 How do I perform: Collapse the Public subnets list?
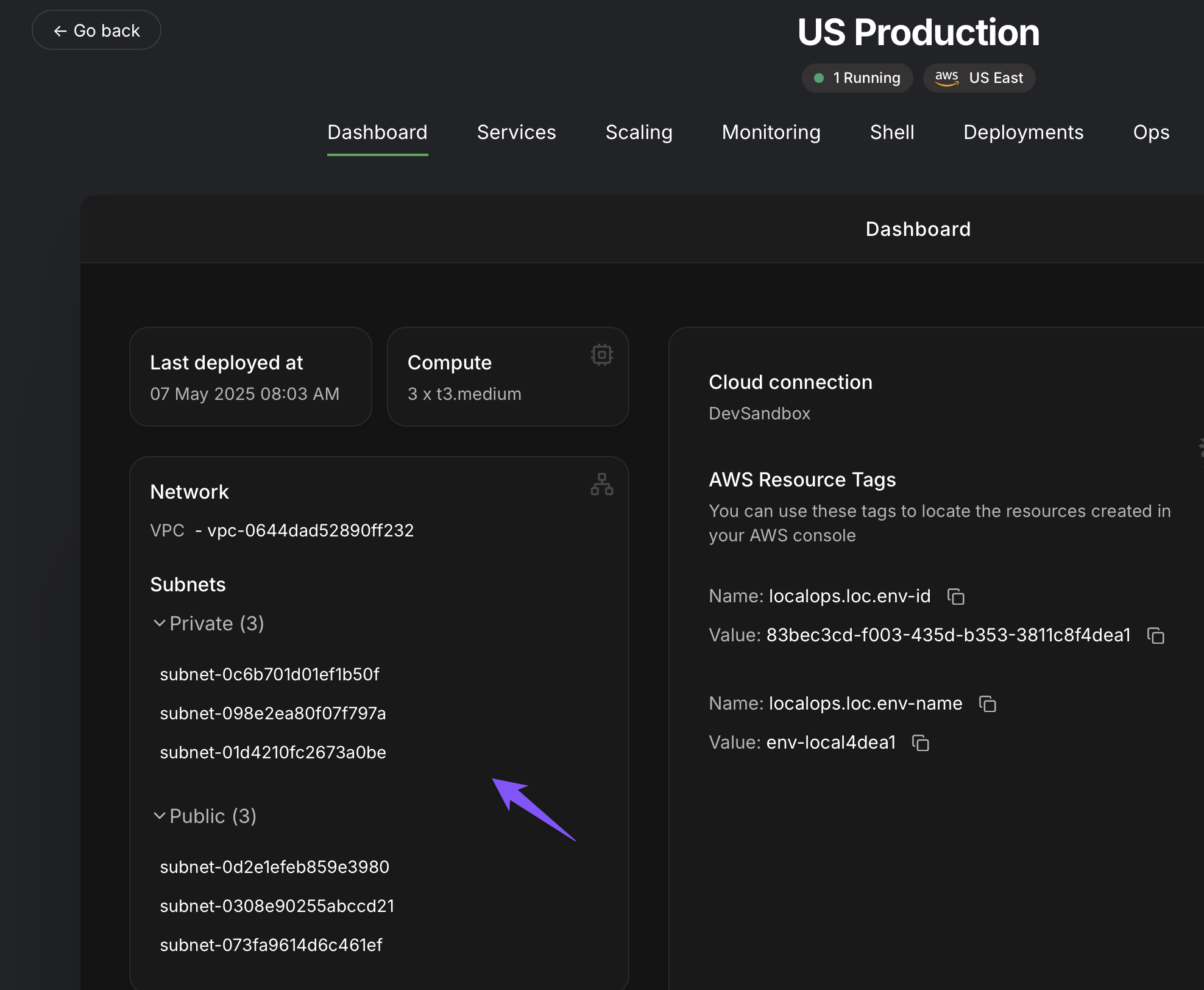(160, 816)
